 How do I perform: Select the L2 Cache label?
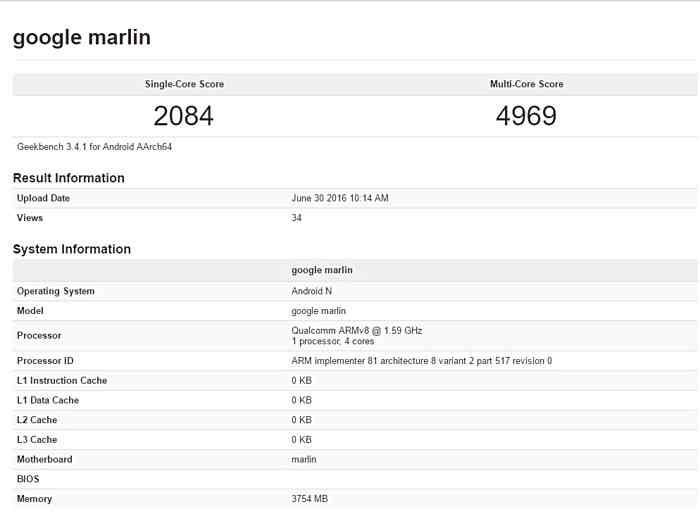click(x=37, y=419)
